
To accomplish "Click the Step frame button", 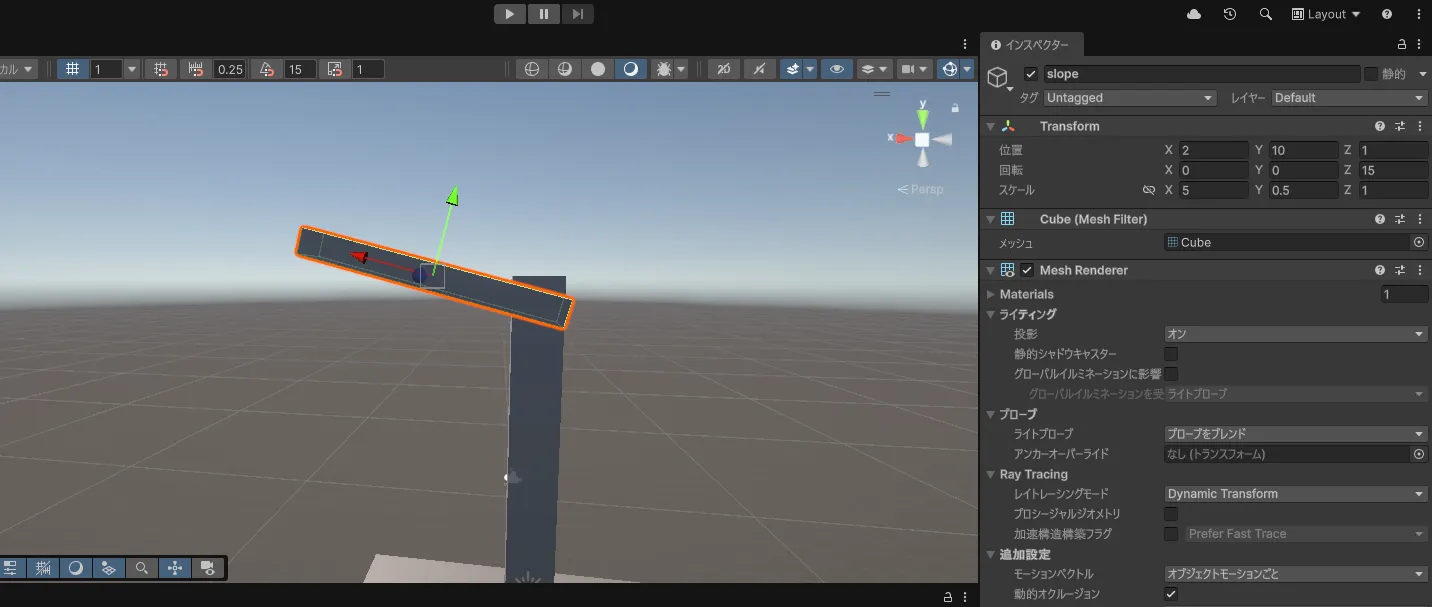I will pos(578,14).
